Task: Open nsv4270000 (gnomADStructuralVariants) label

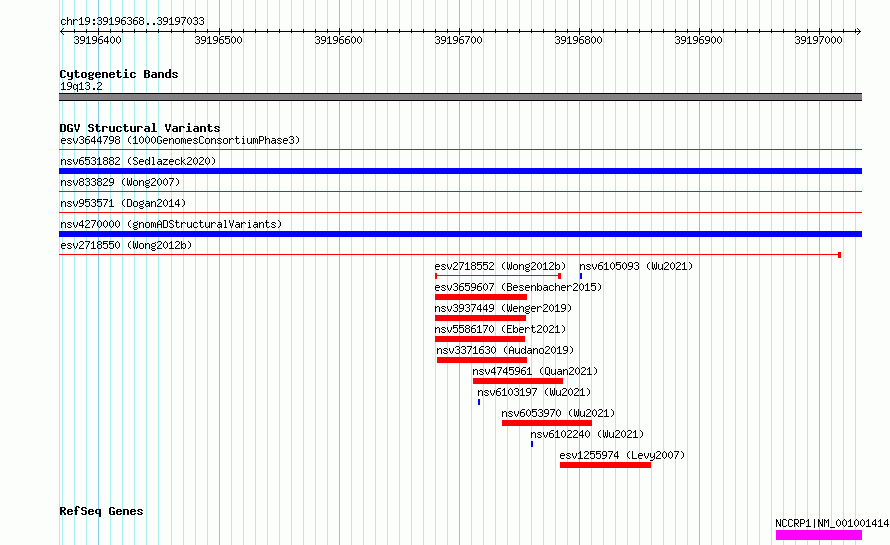Action: tap(171, 224)
